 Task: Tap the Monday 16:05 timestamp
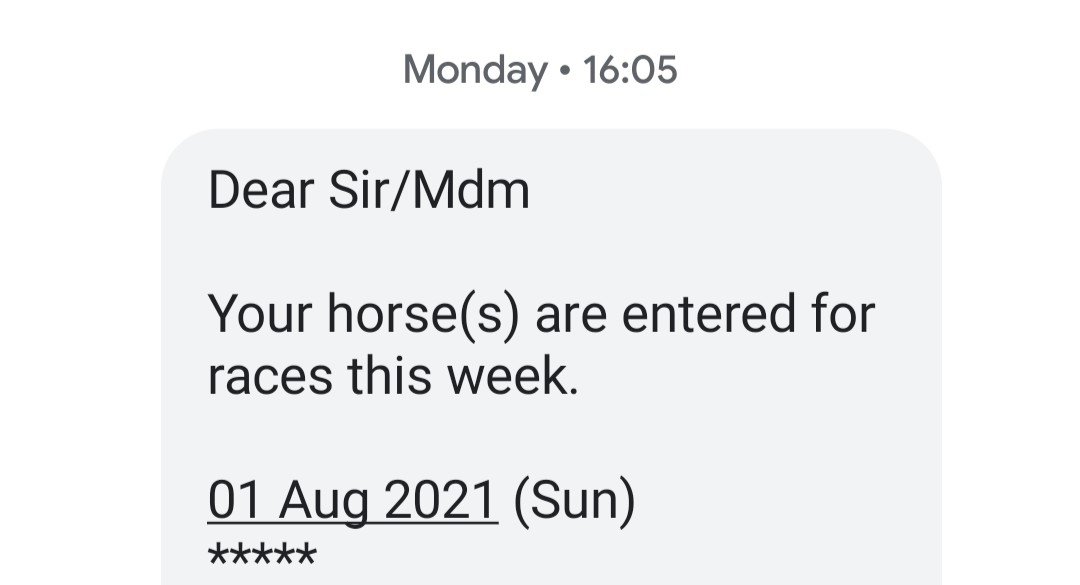pyautogui.click(x=540, y=70)
